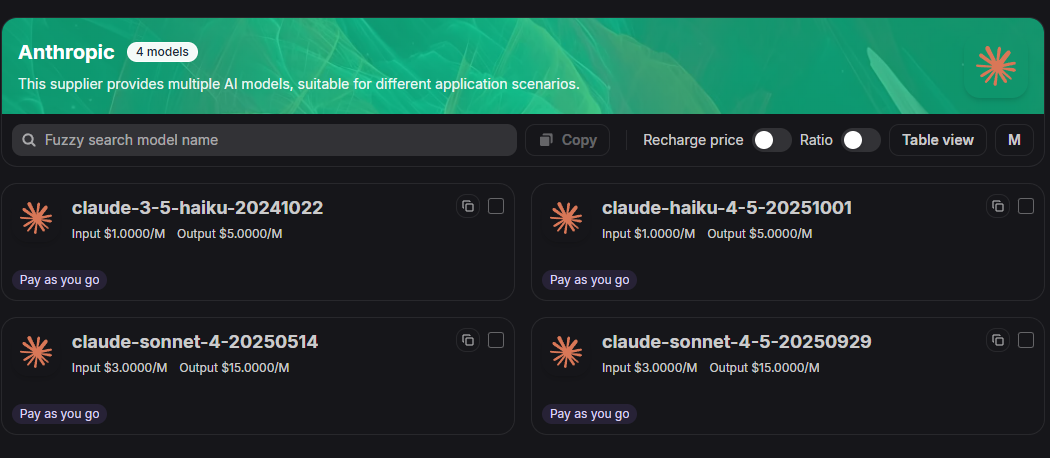Check the claude-sonnet-4-5-20250929 checkbox
The image size is (1050, 458).
[1026, 340]
